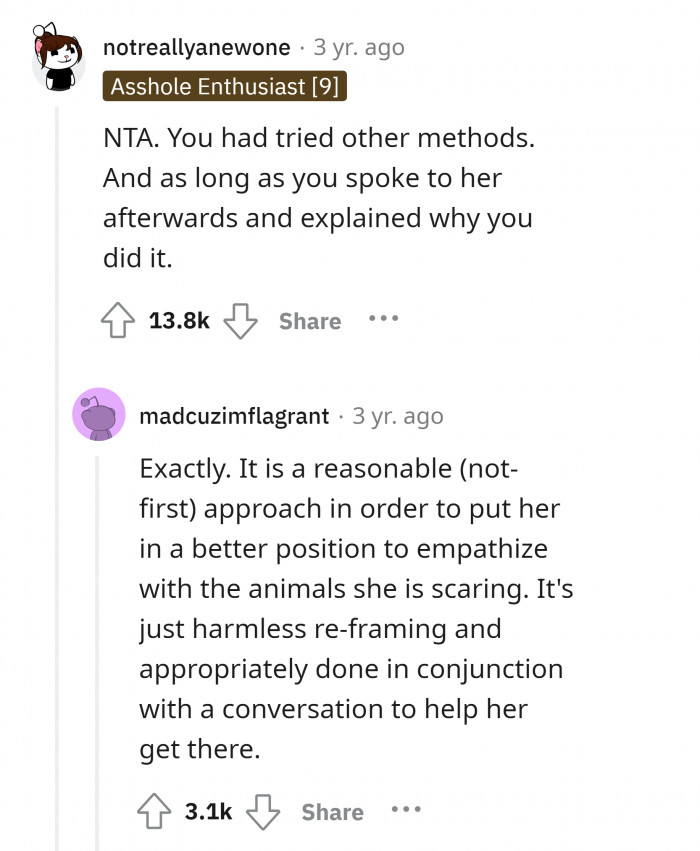Upvote madcuzimflagrant's reply
The image size is (700, 851).
point(157,811)
